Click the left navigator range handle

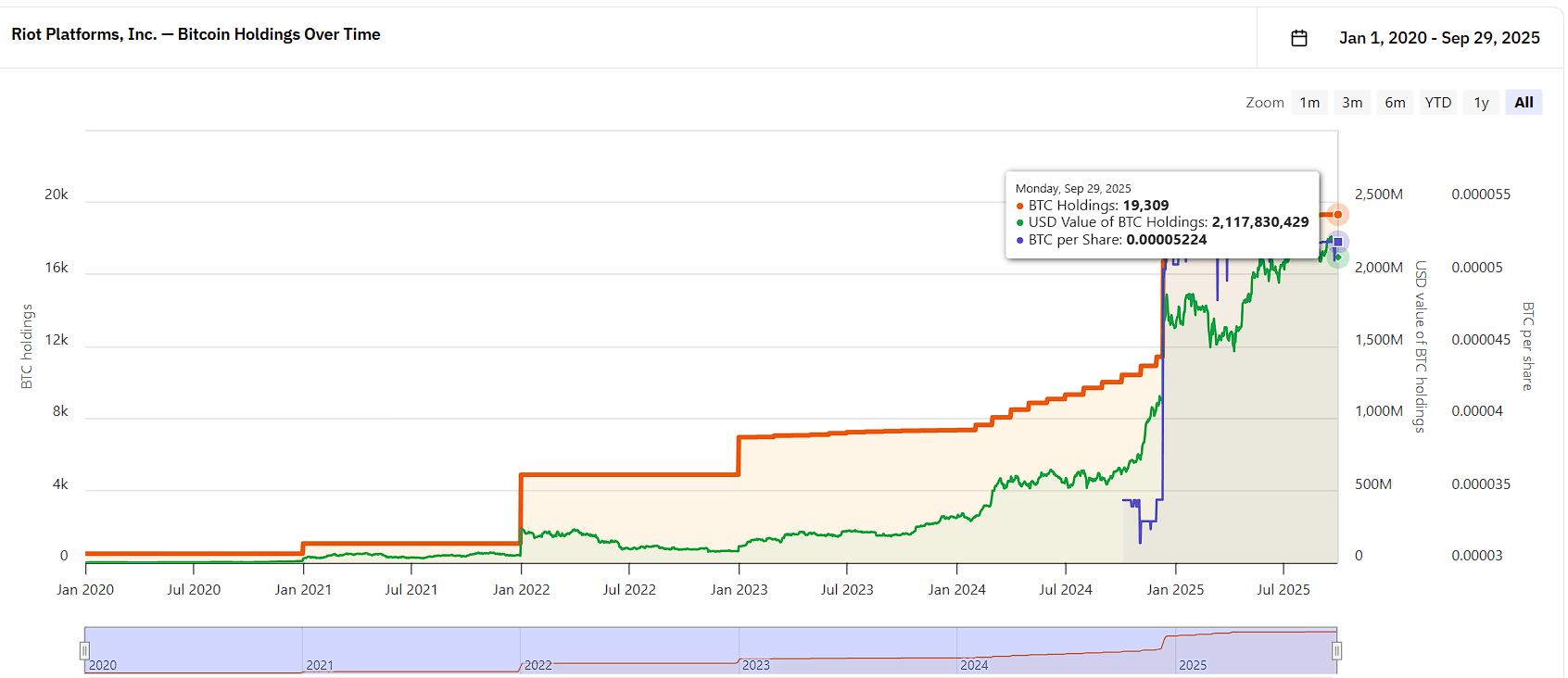(84, 651)
